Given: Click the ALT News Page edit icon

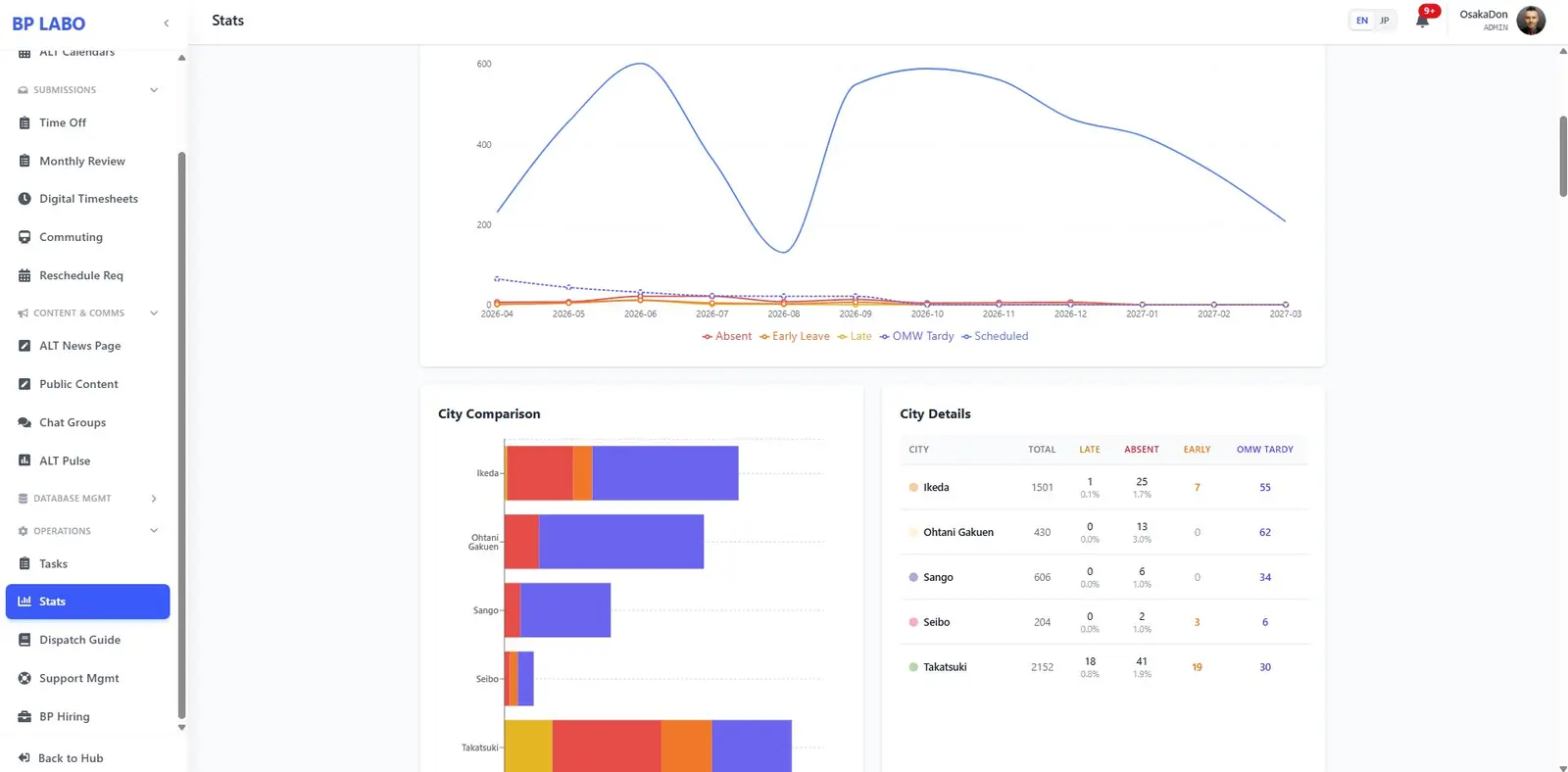Looking at the screenshot, I should pyautogui.click(x=24, y=346).
